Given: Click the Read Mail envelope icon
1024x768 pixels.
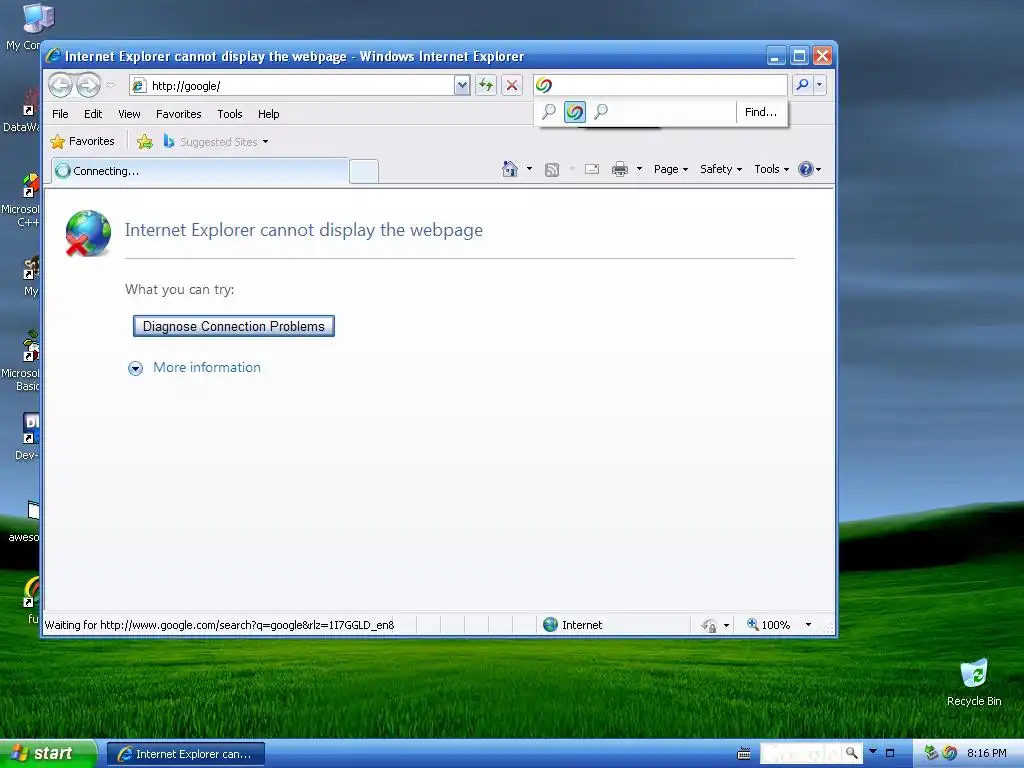Looking at the screenshot, I should pos(592,170).
